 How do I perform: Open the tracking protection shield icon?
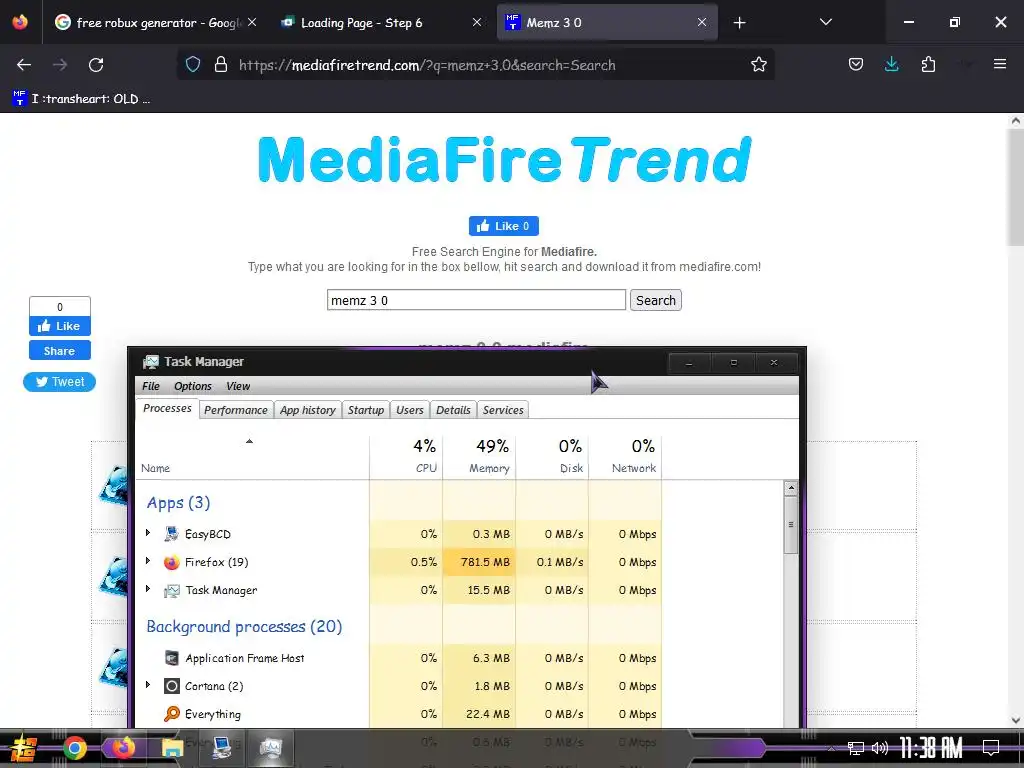point(193,65)
